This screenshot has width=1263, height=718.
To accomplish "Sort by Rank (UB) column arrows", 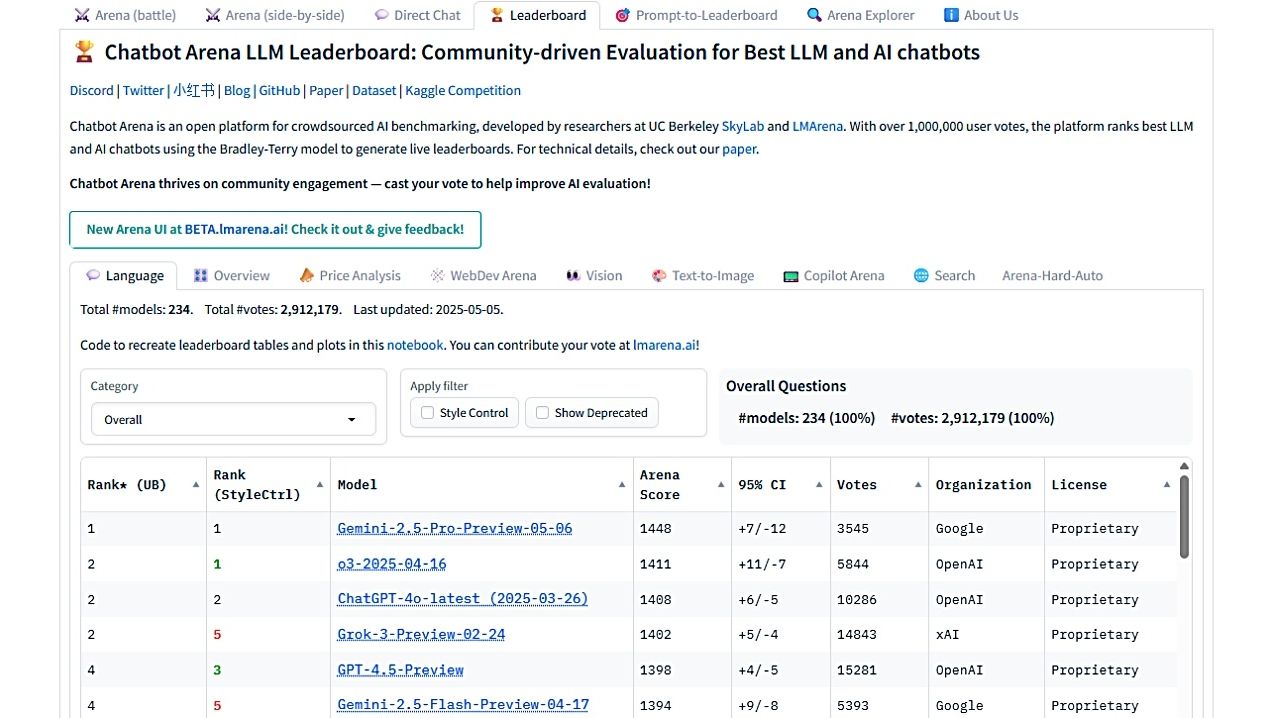I will pos(194,485).
